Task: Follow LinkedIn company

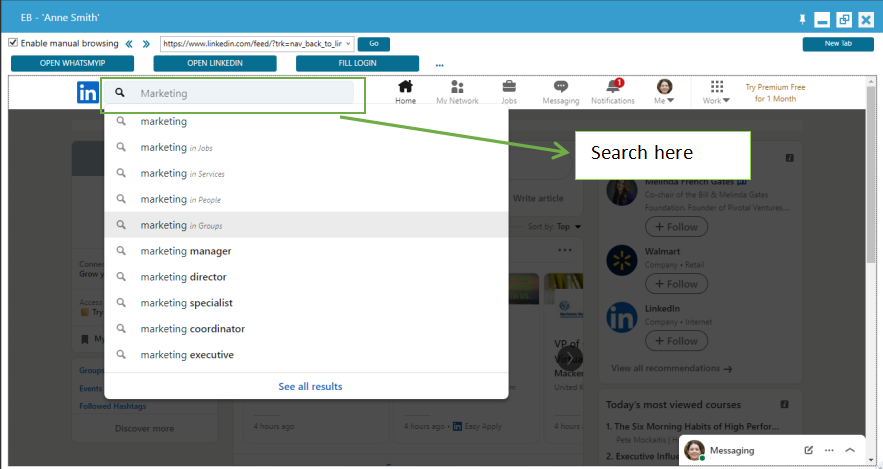Action: pyautogui.click(x=676, y=341)
